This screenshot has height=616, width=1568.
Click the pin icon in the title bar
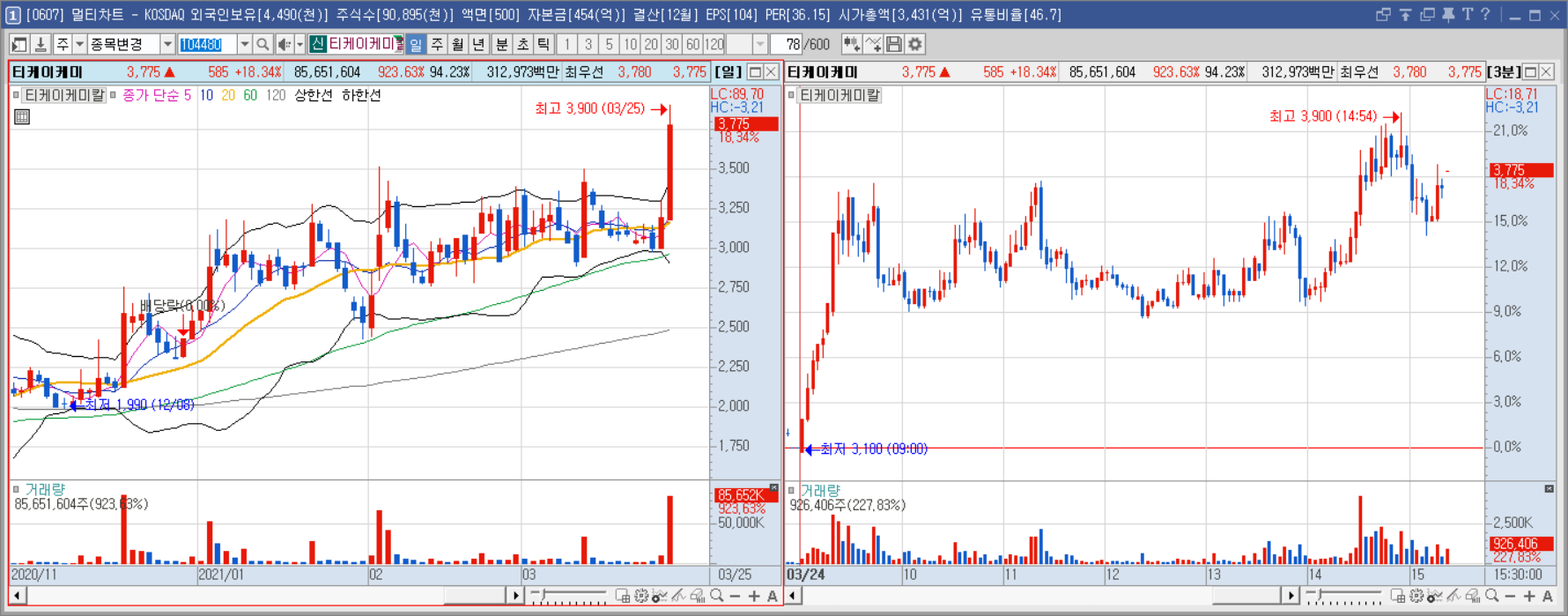click(x=1448, y=14)
